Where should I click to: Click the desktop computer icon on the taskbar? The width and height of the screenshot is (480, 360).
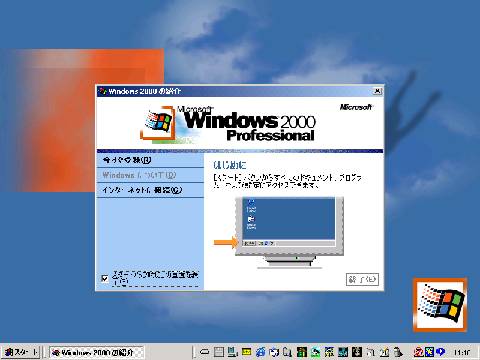[233, 352]
